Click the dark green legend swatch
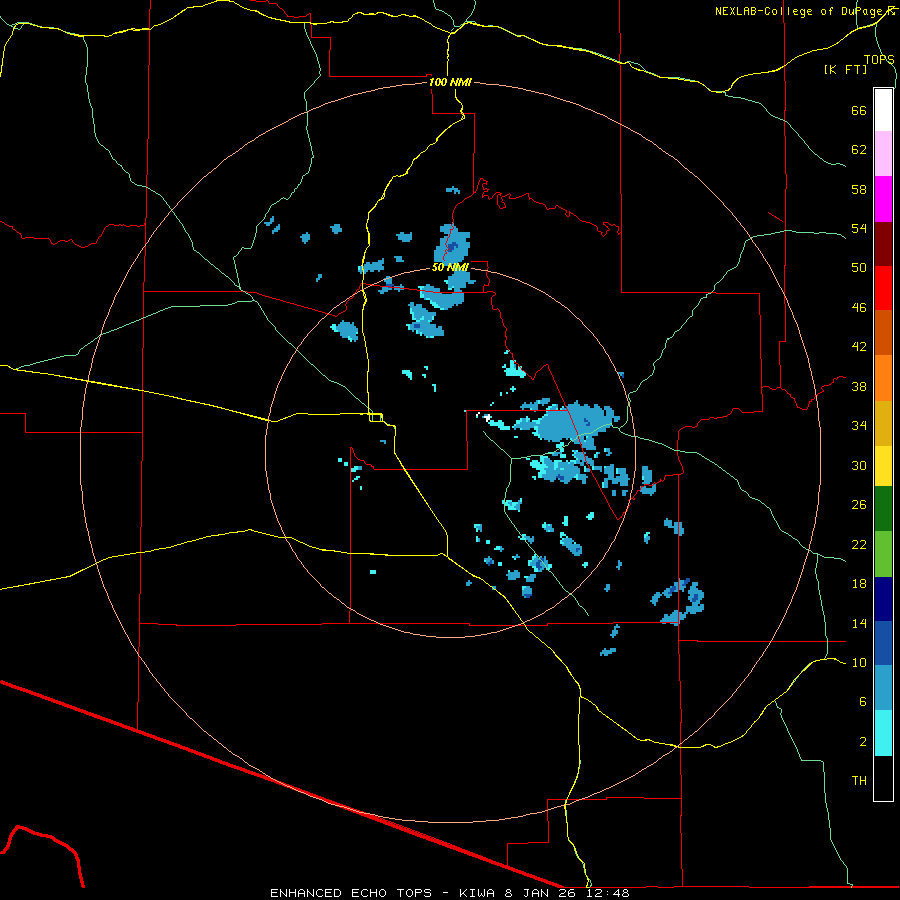 tap(883, 509)
